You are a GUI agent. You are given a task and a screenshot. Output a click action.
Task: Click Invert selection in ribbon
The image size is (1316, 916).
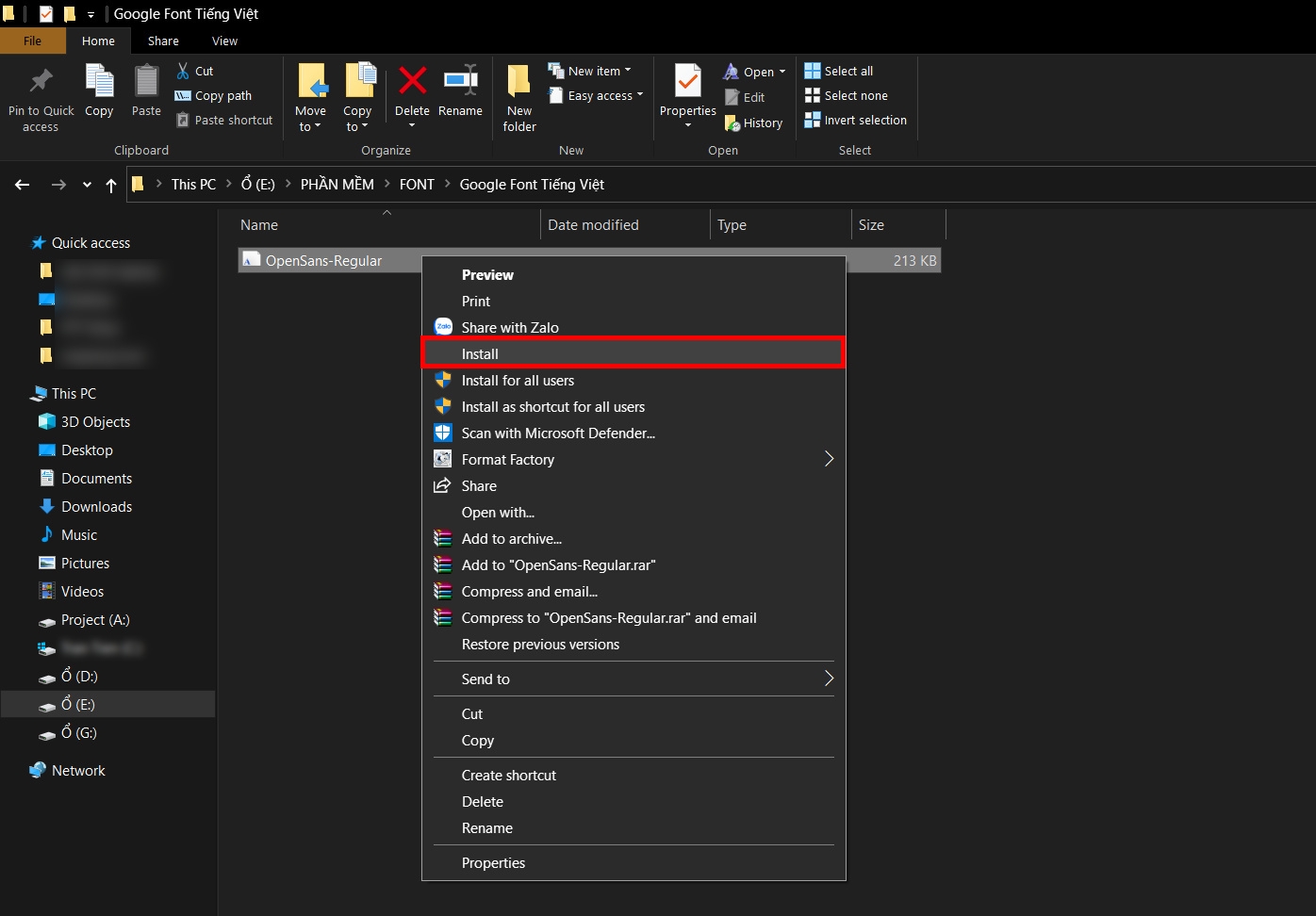[x=856, y=120]
